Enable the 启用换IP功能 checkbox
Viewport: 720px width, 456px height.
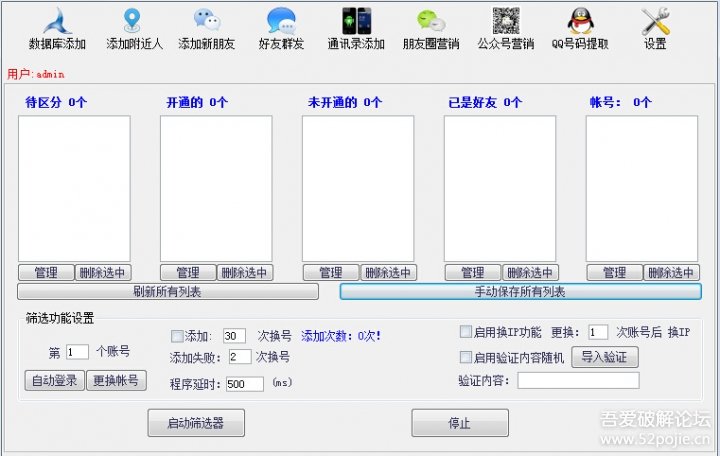point(466,332)
